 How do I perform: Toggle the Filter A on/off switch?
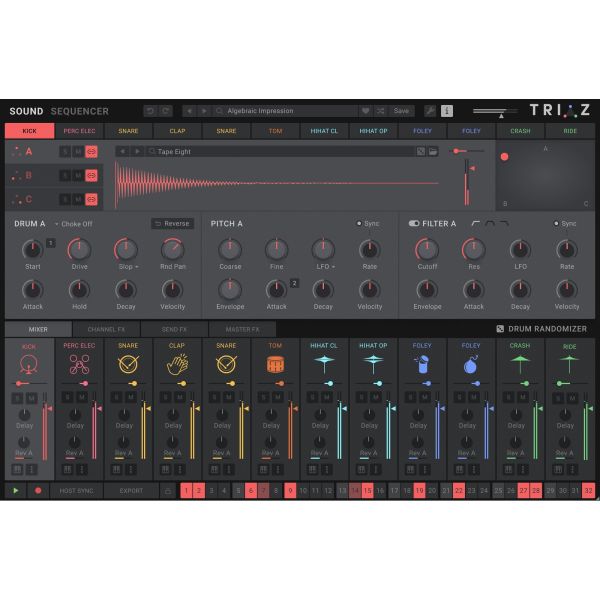pos(414,223)
